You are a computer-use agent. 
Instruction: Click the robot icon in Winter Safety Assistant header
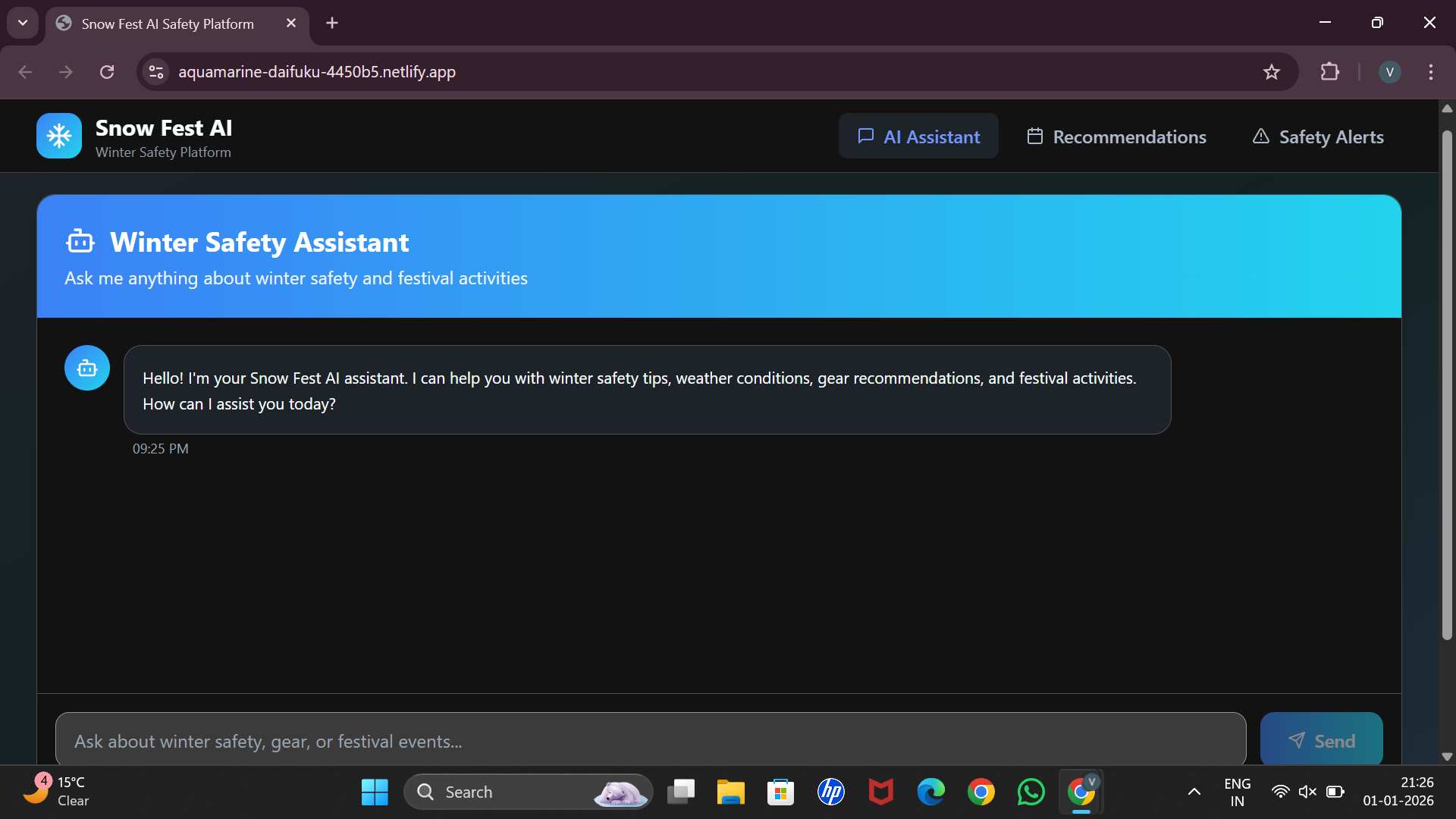coord(80,242)
